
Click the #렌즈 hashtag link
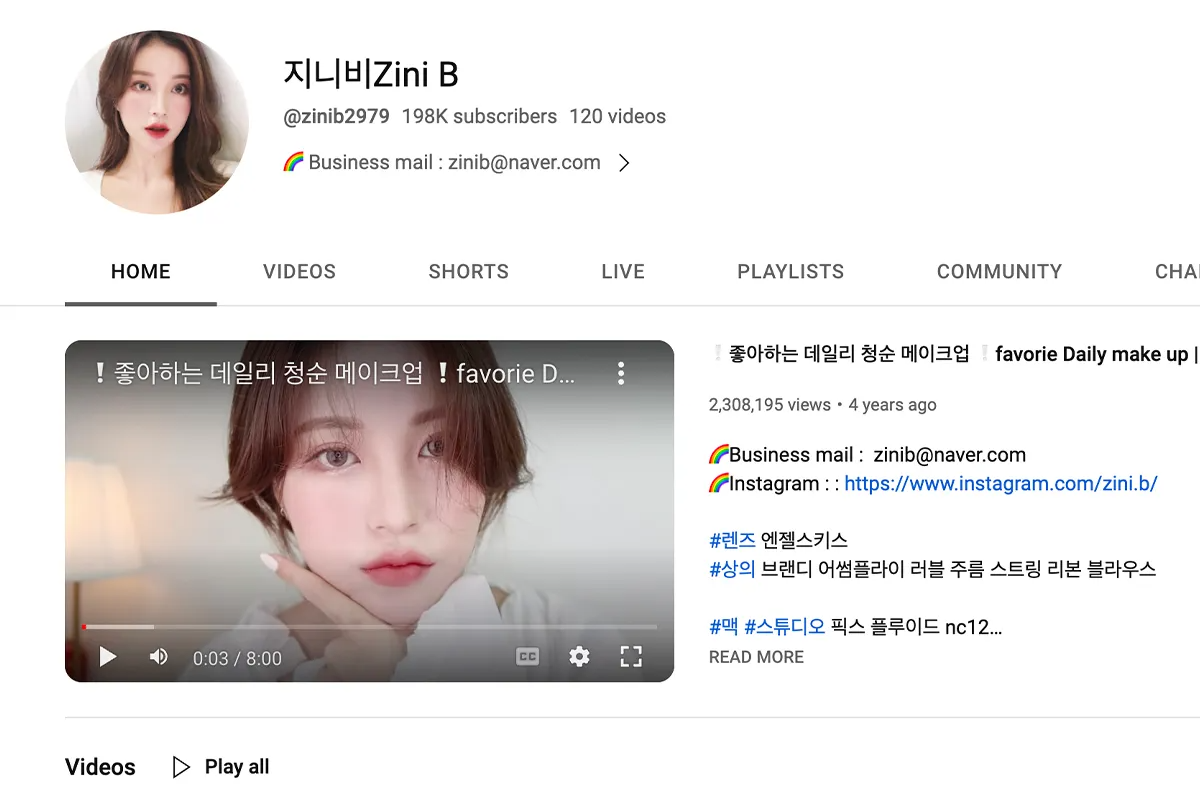[x=732, y=540]
